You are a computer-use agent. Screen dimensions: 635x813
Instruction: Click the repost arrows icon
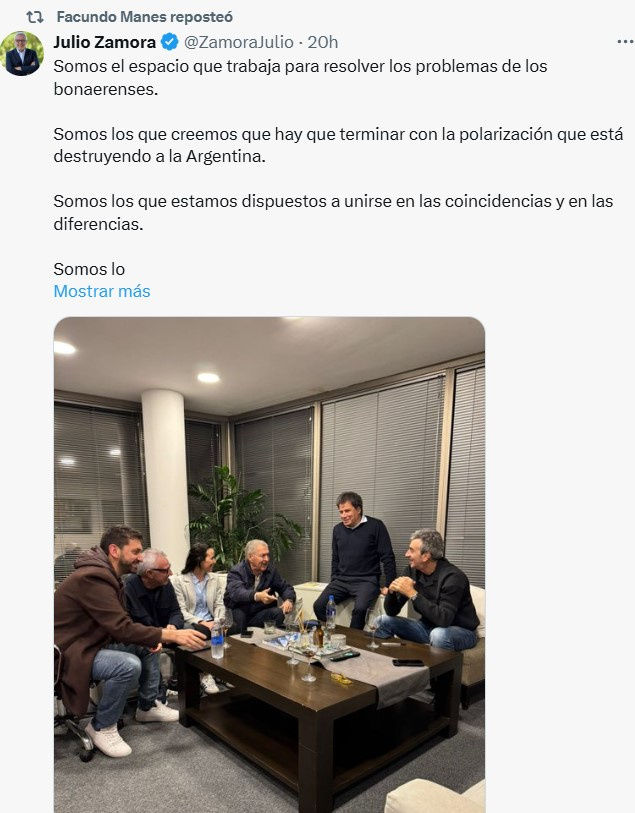pos(35,17)
